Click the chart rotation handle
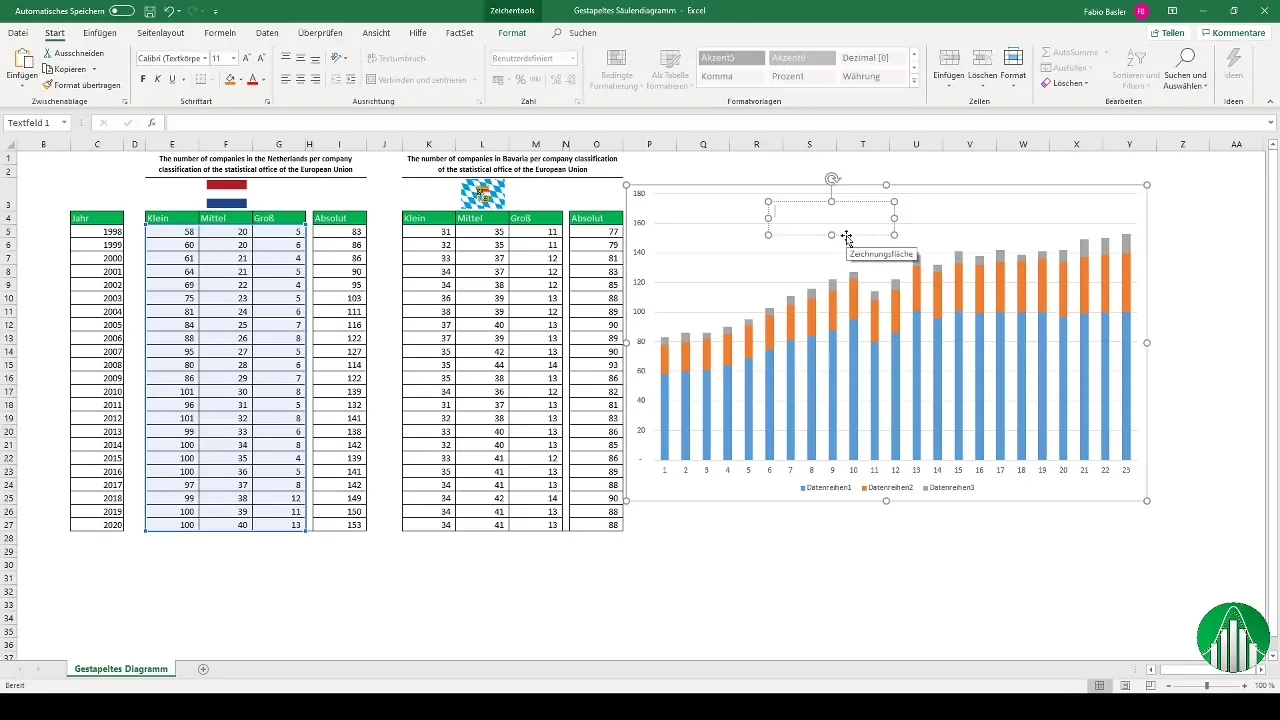Image resolution: width=1280 pixels, height=720 pixels. coord(831,178)
